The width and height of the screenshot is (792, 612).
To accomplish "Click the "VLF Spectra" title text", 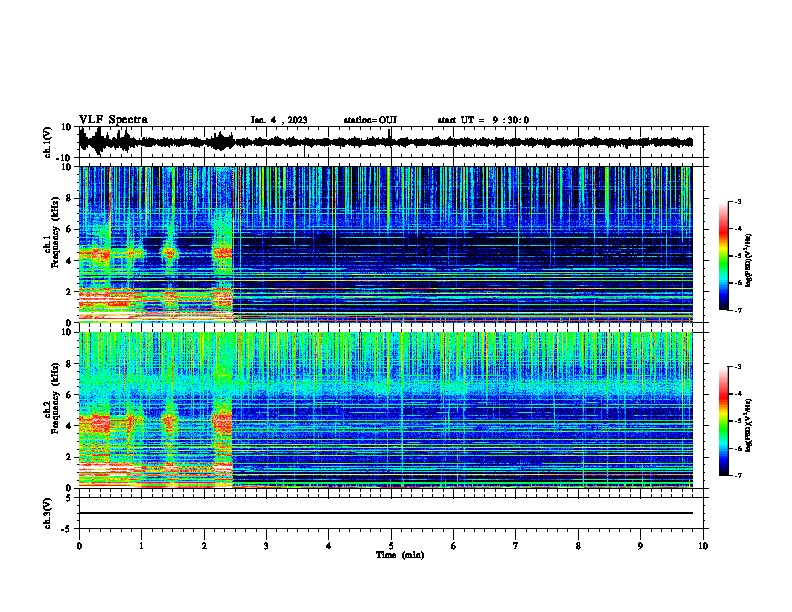I will pos(113,119).
